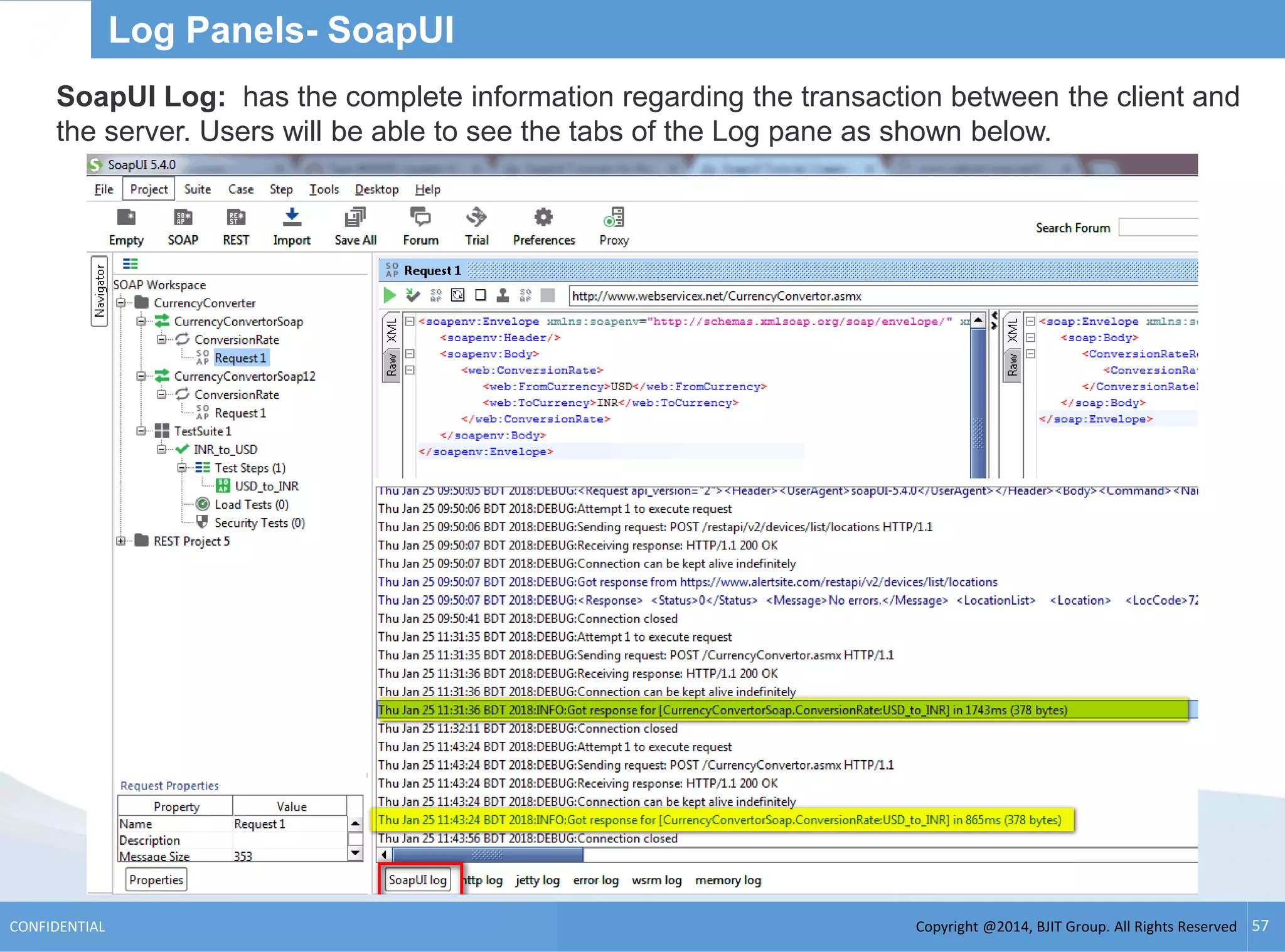Click the CurrencyConvertorSoap12 interface icon
Screen dimensions: 1285x952
pyautogui.click(x=163, y=376)
